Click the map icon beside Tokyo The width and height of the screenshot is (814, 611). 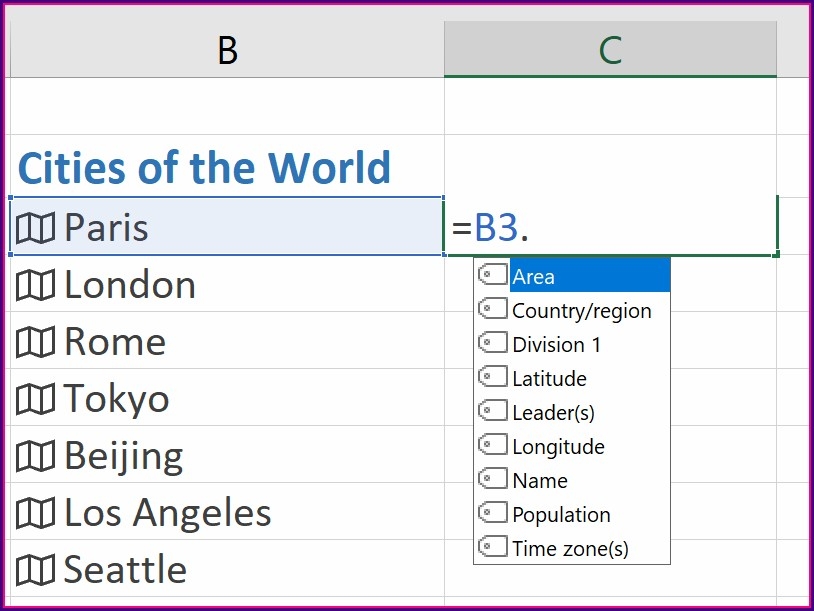pyautogui.click(x=36, y=400)
